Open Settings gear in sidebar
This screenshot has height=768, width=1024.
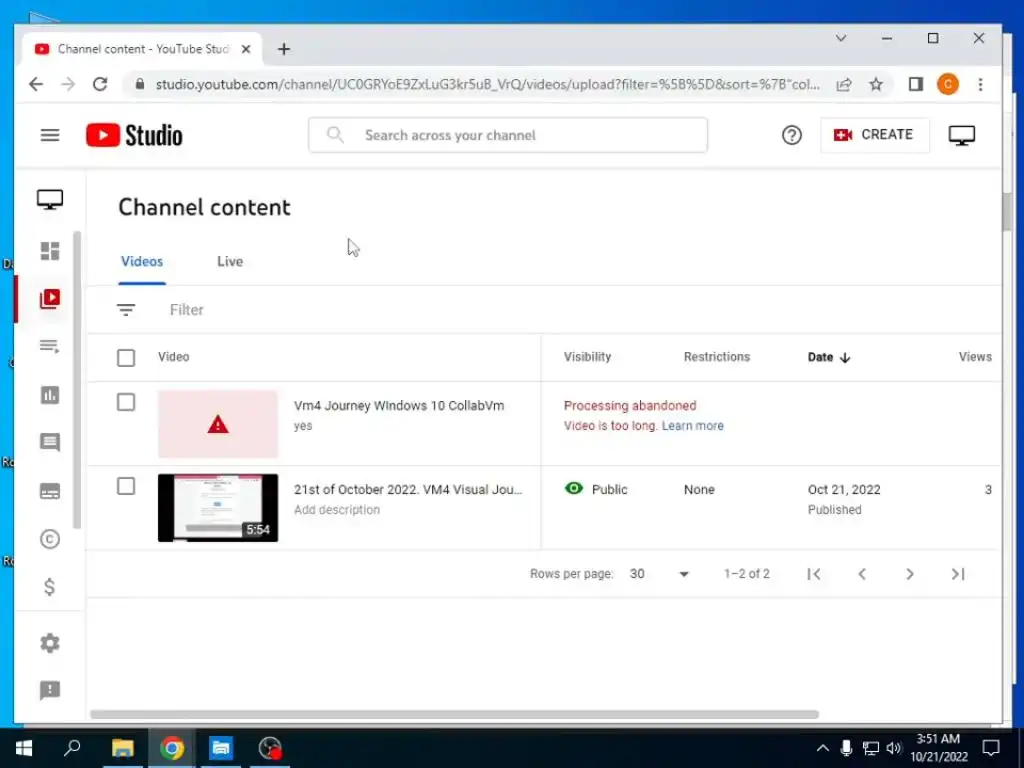[x=50, y=643]
